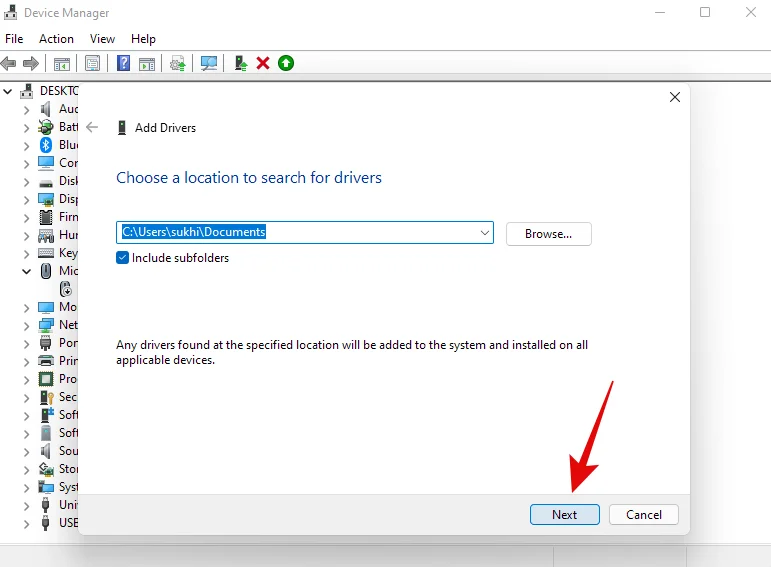771x567 pixels.
Task: Expand the Storage controllers node
Action: coord(27,470)
